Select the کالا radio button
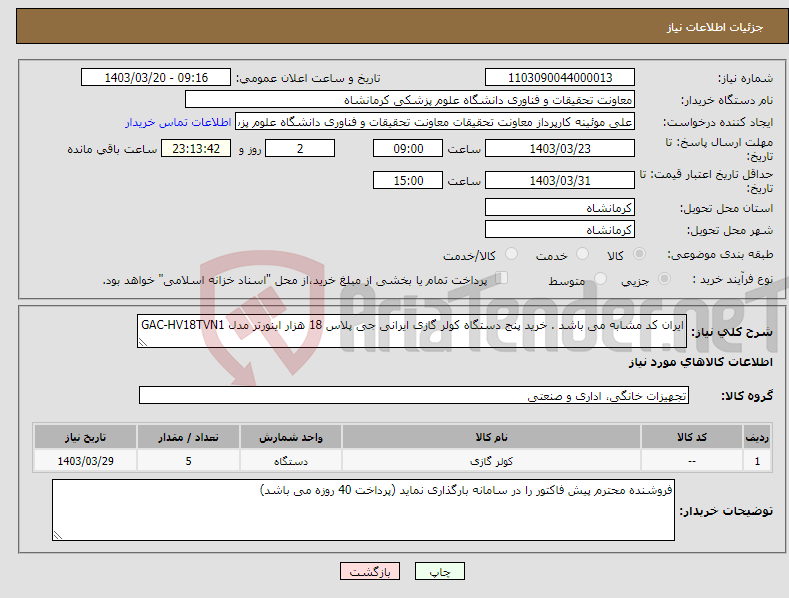This screenshot has height=598, width=789. [x=639, y=254]
